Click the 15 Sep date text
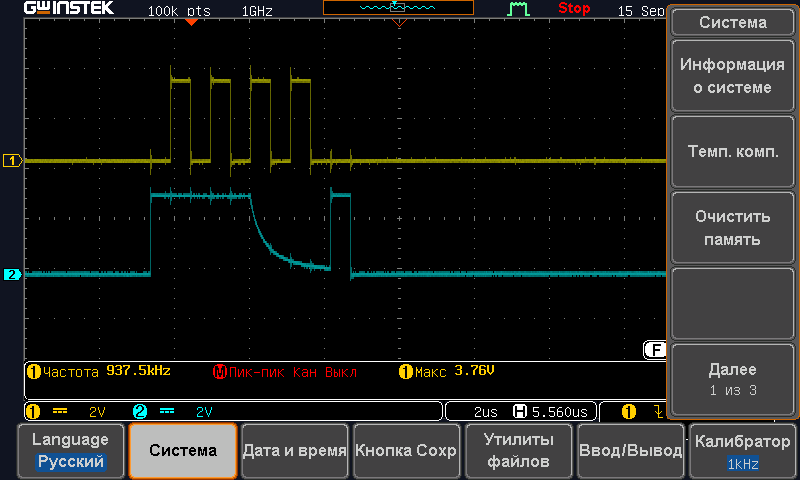Viewport: 800px width, 480px height. (641, 11)
